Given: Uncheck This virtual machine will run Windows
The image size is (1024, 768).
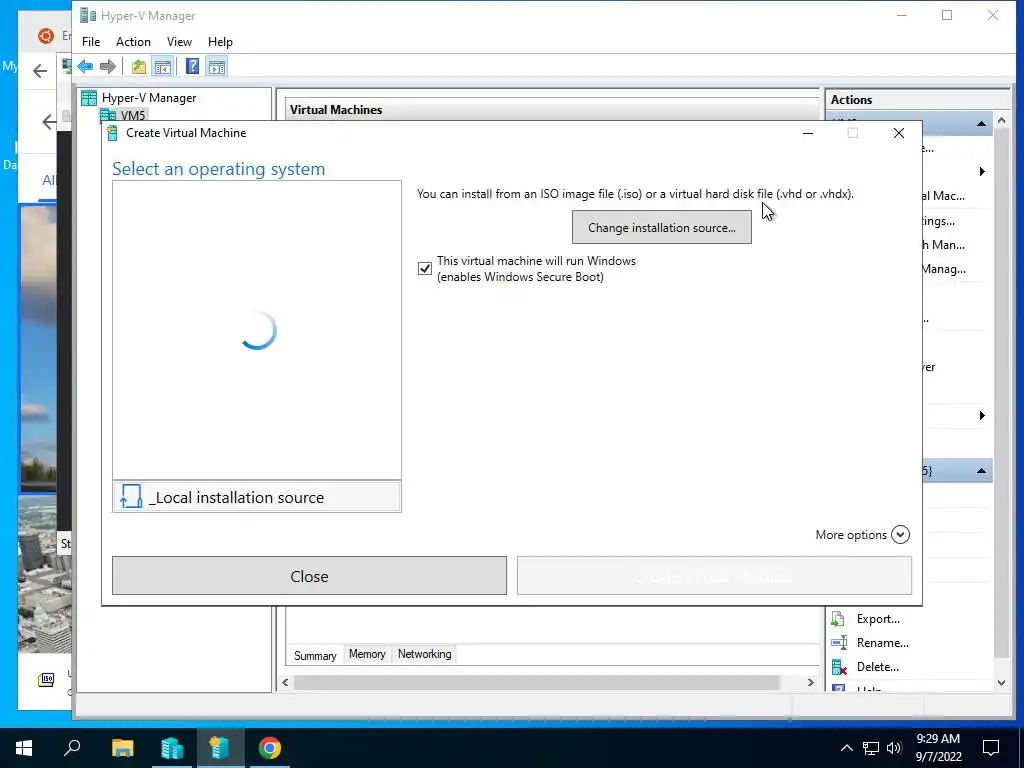Looking at the screenshot, I should [424, 268].
